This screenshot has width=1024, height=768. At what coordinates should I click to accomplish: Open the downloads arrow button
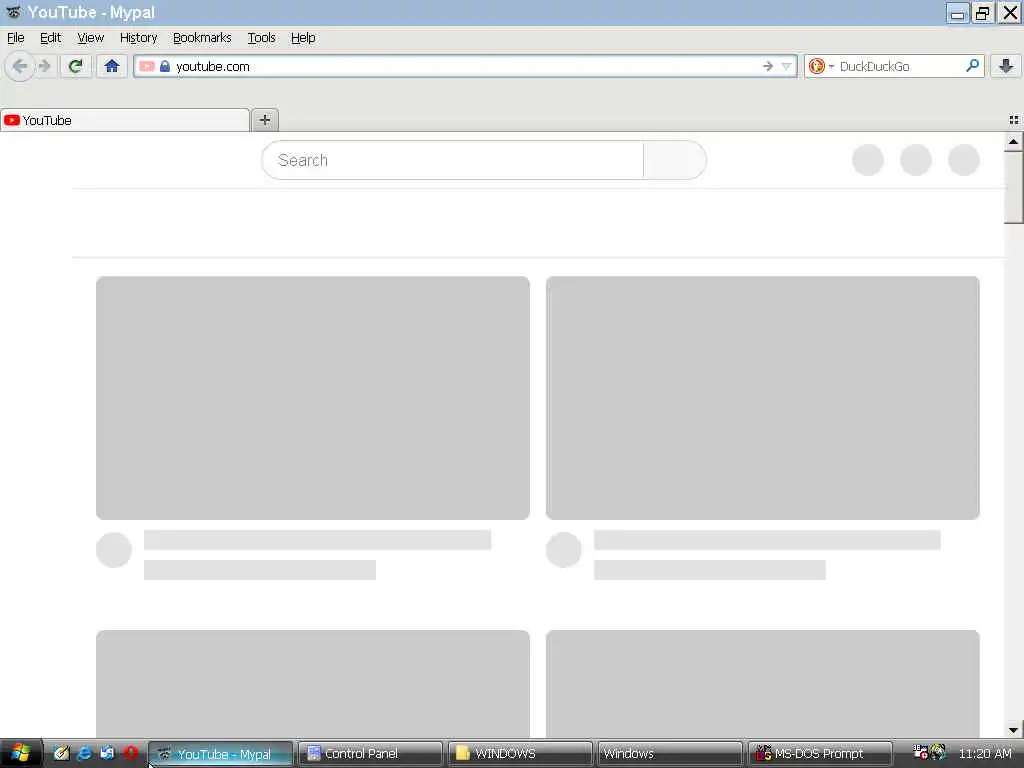1006,66
